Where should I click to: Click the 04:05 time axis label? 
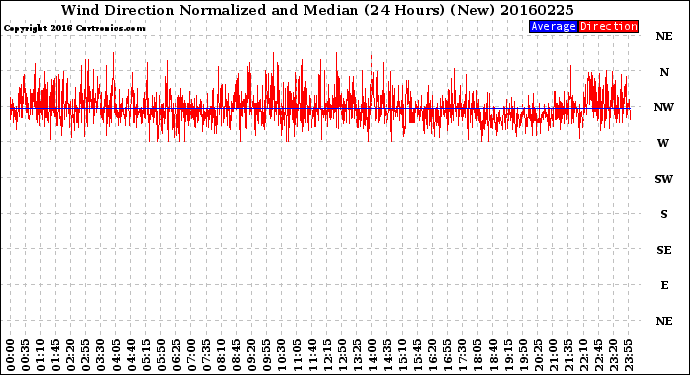116,355
